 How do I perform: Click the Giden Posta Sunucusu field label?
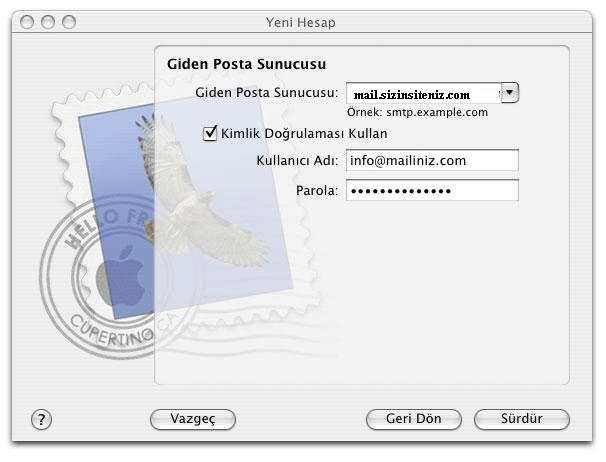pos(267,93)
